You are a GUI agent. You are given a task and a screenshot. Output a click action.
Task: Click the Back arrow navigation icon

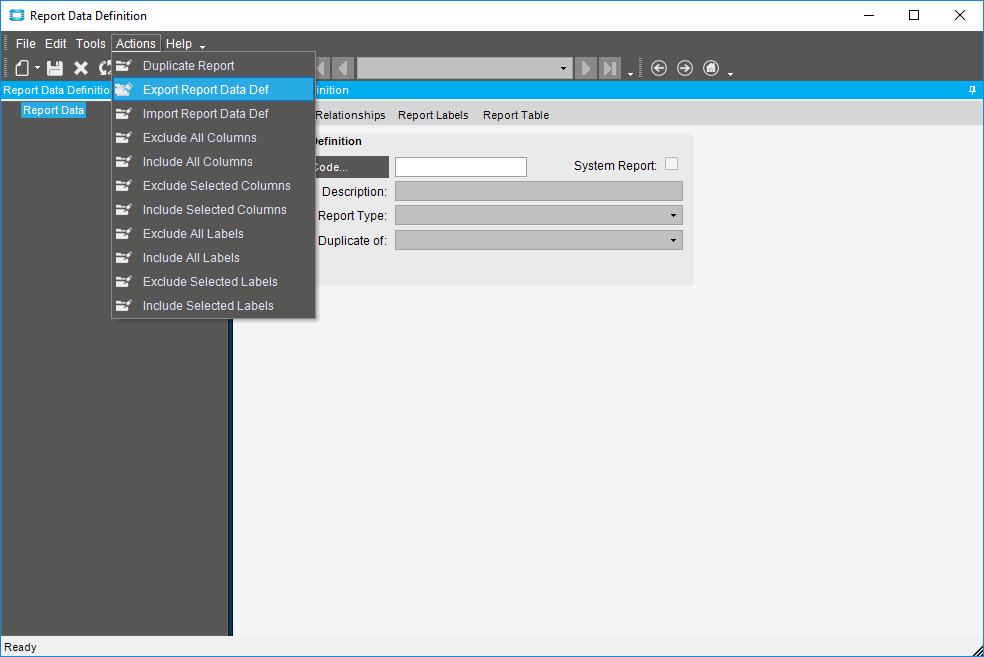pos(658,68)
